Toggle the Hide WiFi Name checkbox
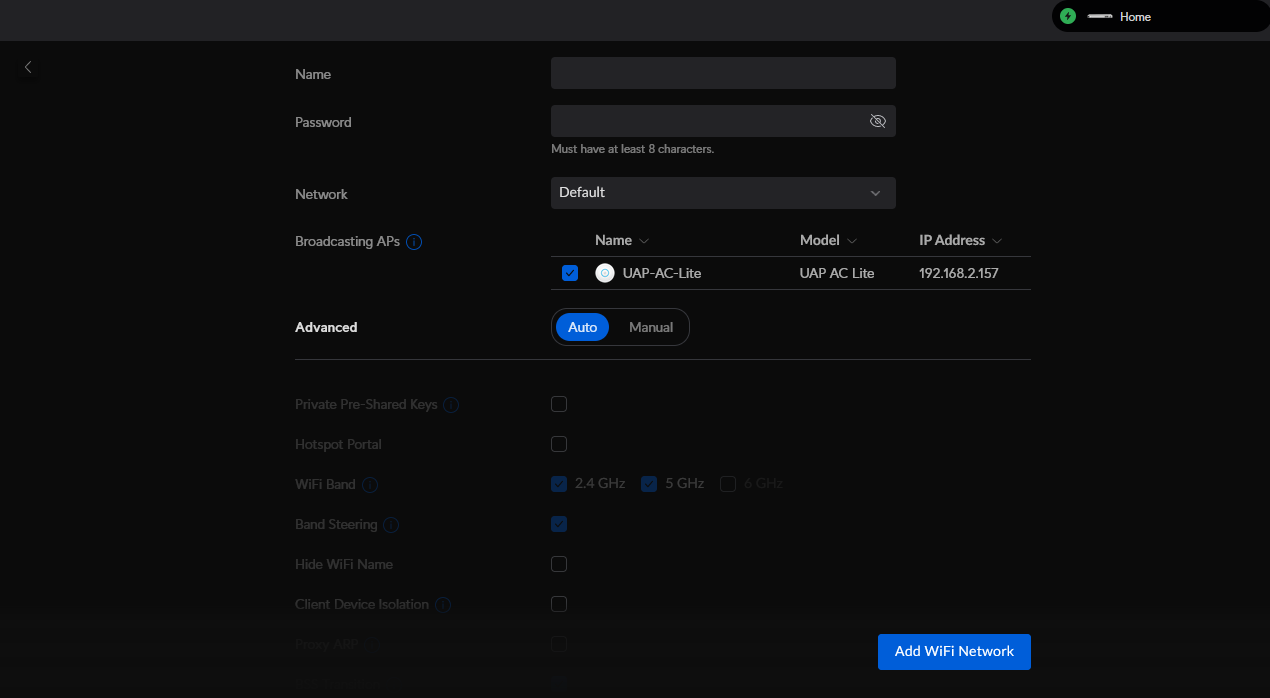Viewport: 1270px width, 698px height. click(x=559, y=564)
